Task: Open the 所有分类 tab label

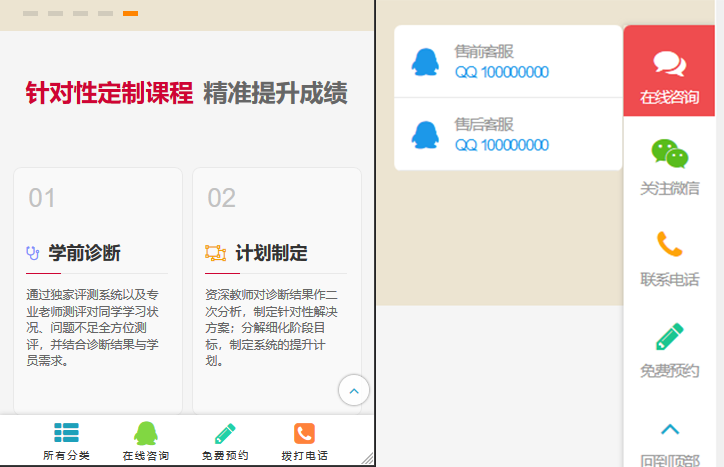Action: (x=66, y=455)
